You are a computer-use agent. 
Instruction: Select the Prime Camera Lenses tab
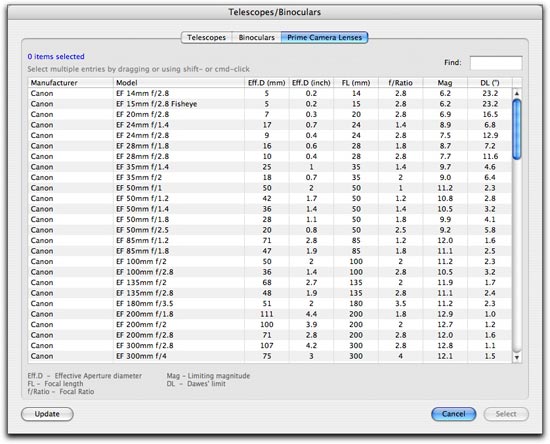pos(324,38)
